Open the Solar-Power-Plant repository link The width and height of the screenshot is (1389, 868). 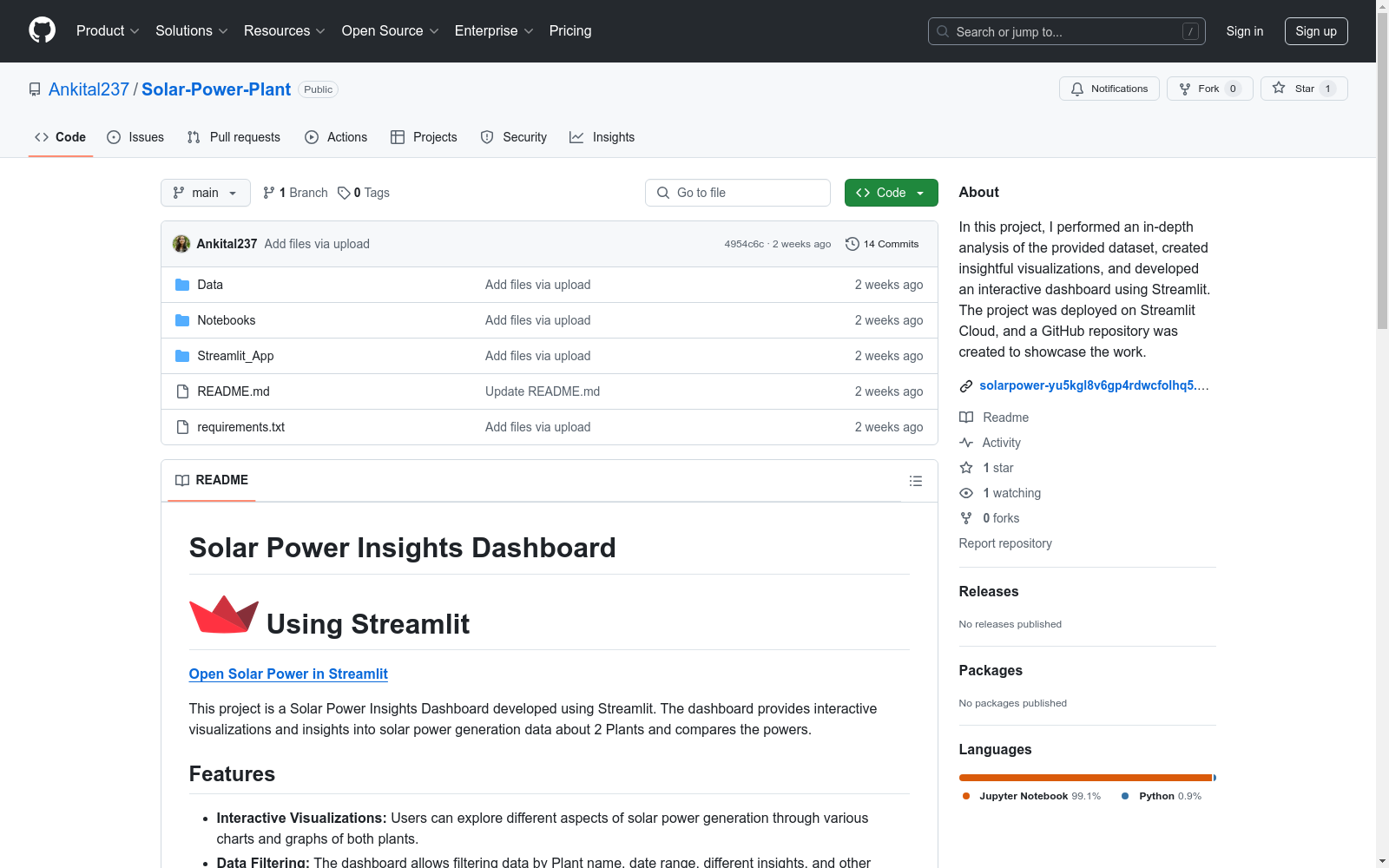[216, 89]
